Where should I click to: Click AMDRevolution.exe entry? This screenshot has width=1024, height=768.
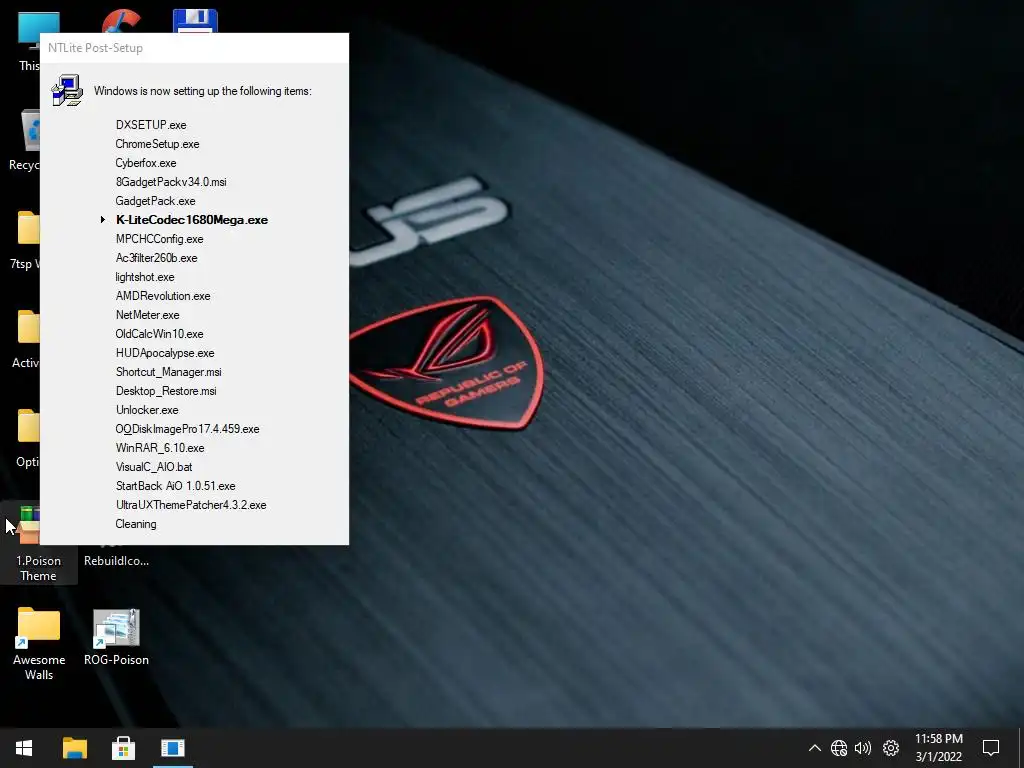[x=163, y=296]
